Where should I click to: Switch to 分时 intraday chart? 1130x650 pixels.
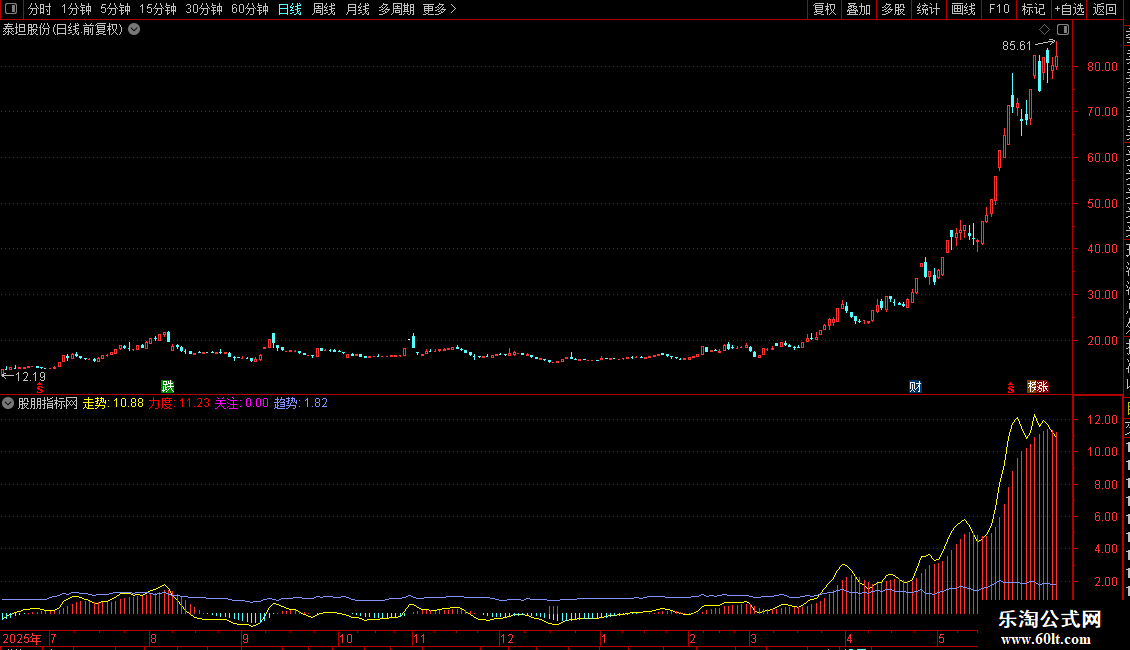40,9
